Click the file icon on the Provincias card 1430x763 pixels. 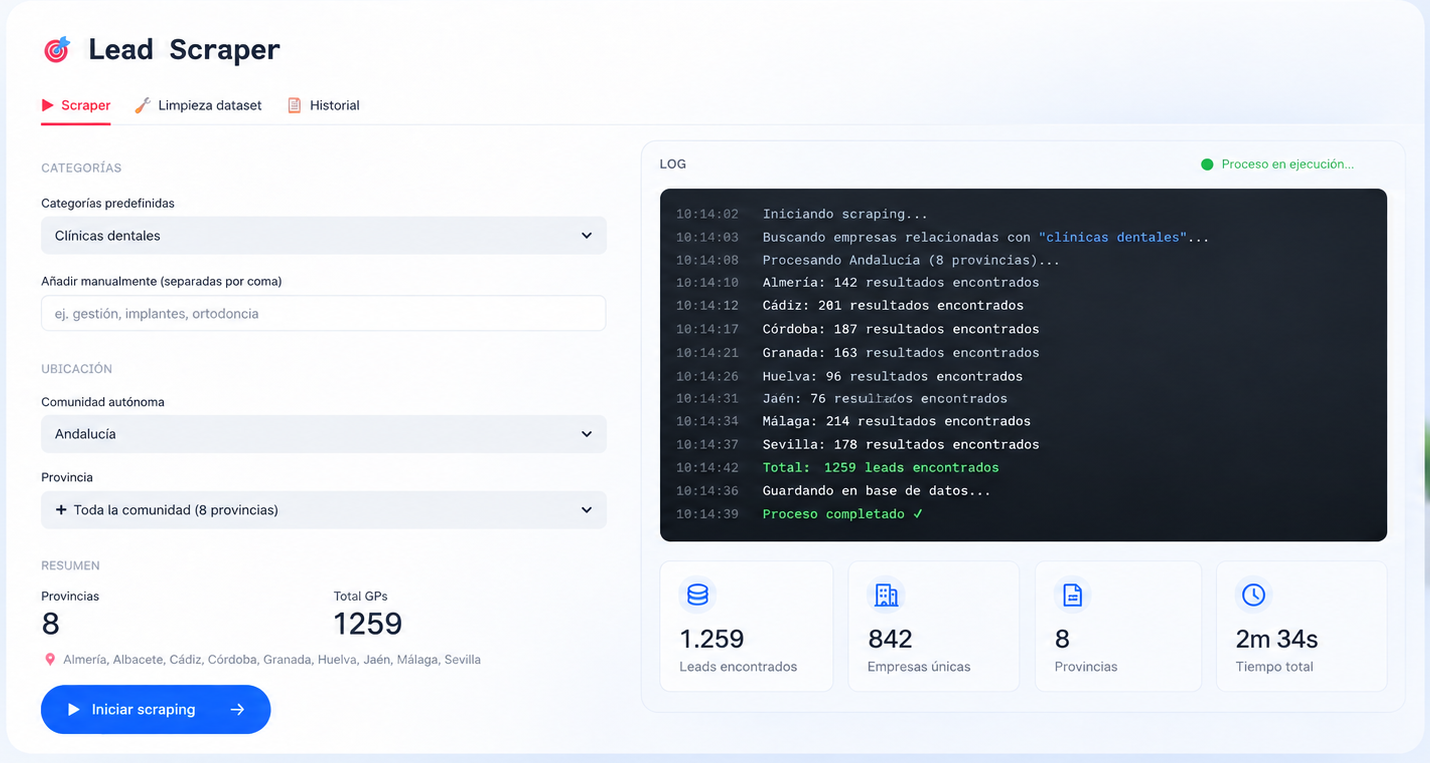click(1072, 595)
